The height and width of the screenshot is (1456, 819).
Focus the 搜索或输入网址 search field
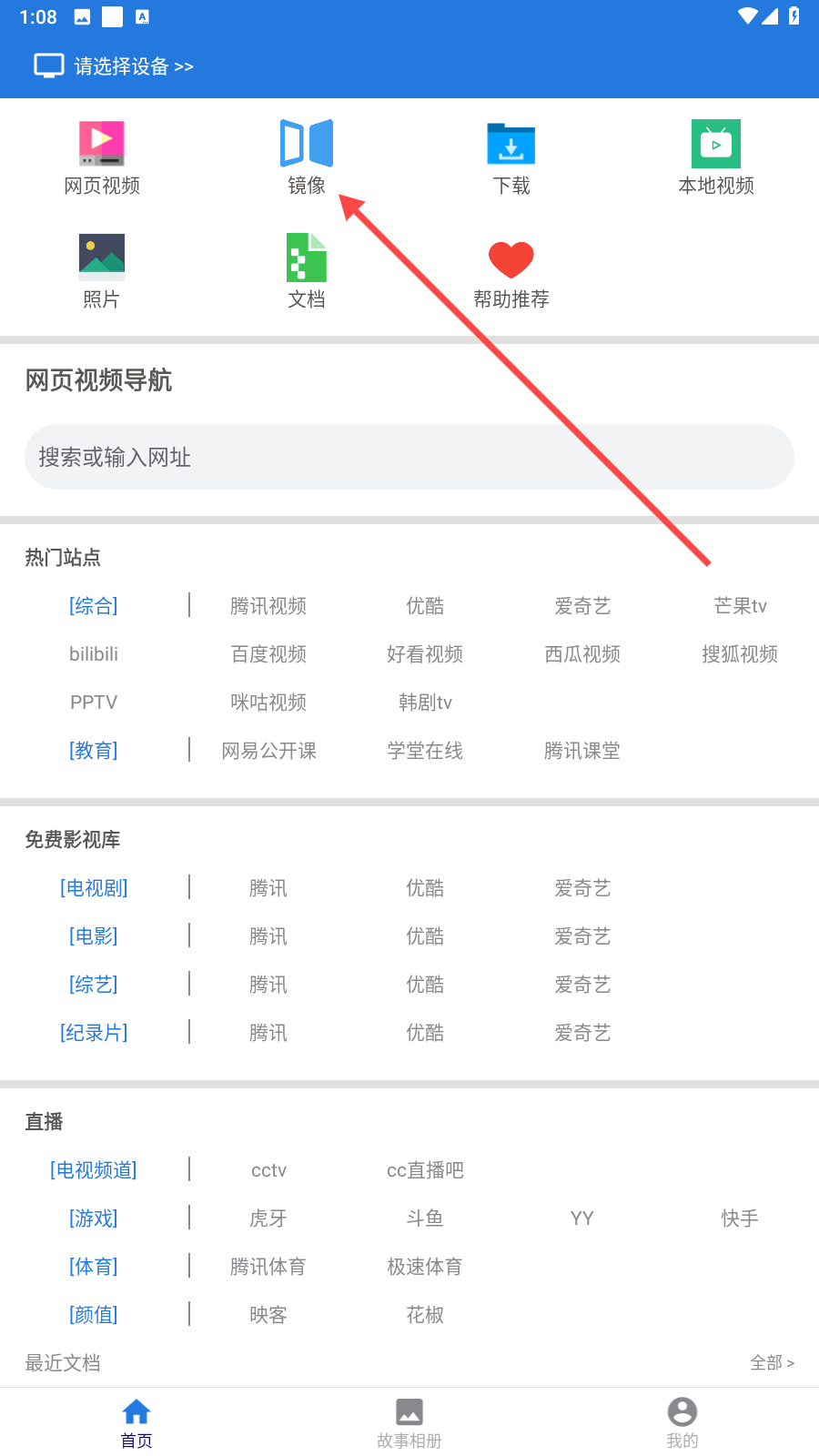[409, 457]
